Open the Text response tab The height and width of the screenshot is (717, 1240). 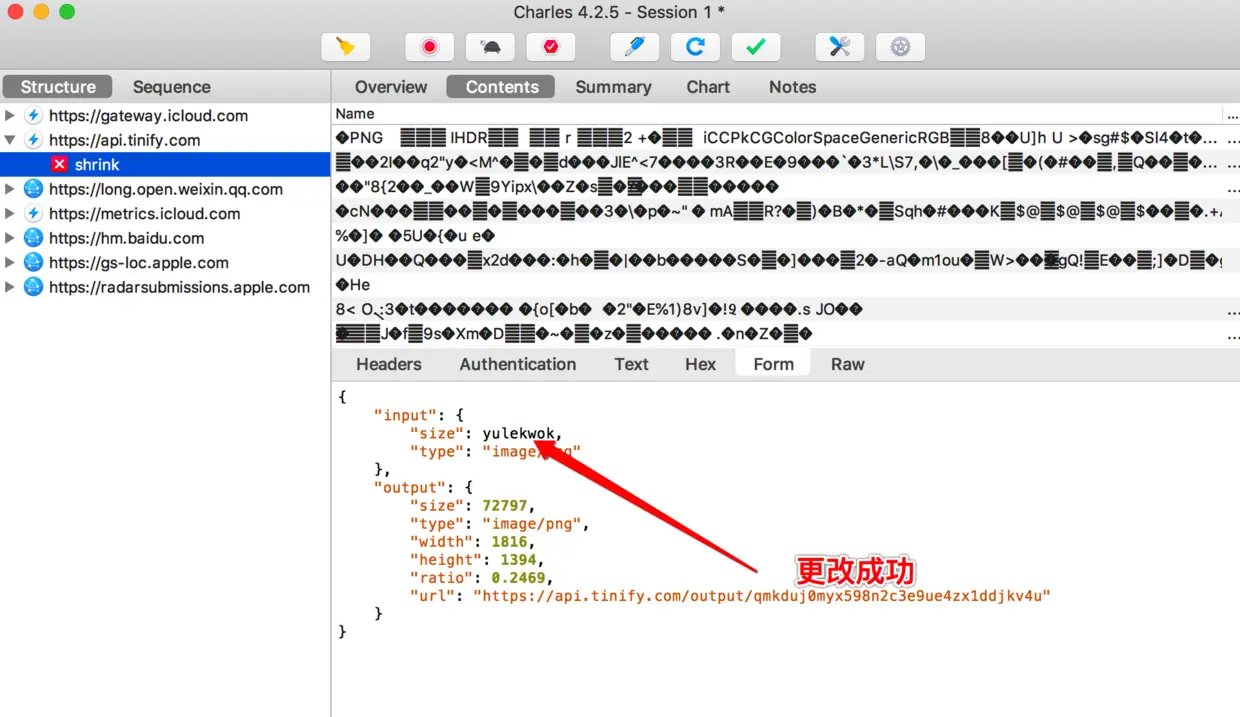click(x=631, y=364)
